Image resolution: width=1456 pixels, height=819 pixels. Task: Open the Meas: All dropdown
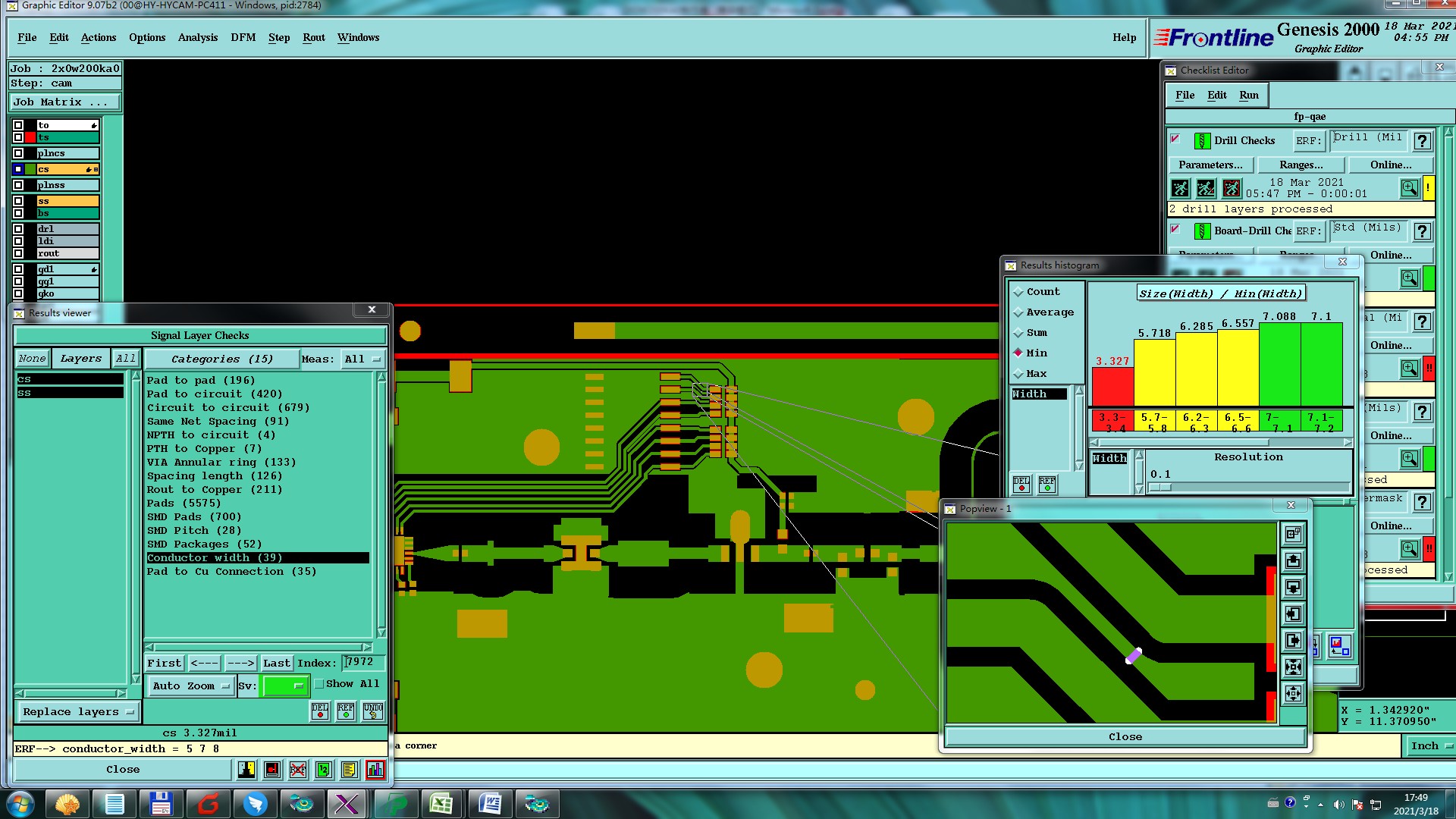point(363,359)
